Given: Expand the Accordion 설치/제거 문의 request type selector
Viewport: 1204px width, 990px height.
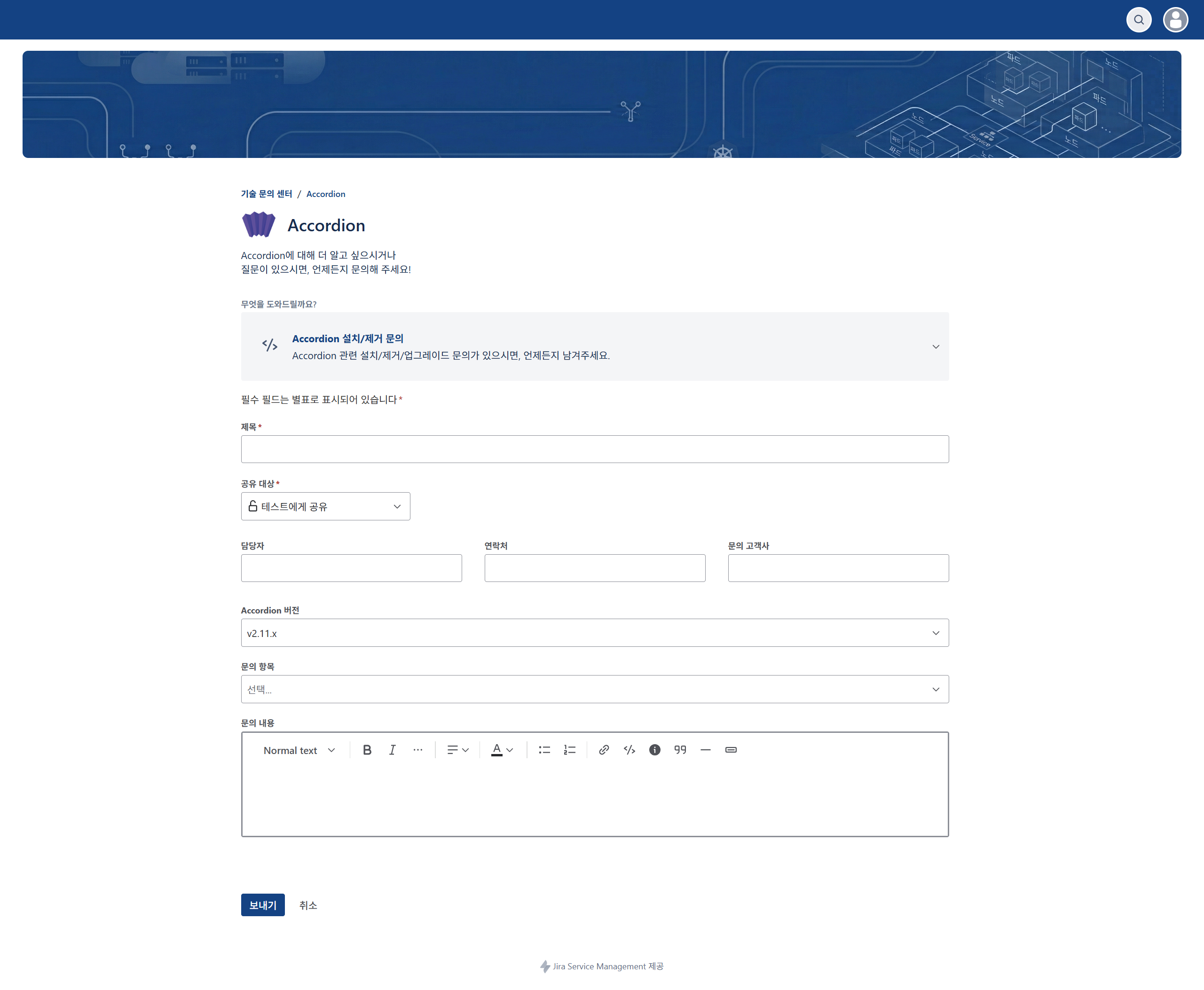Looking at the screenshot, I should pos(595,346).
